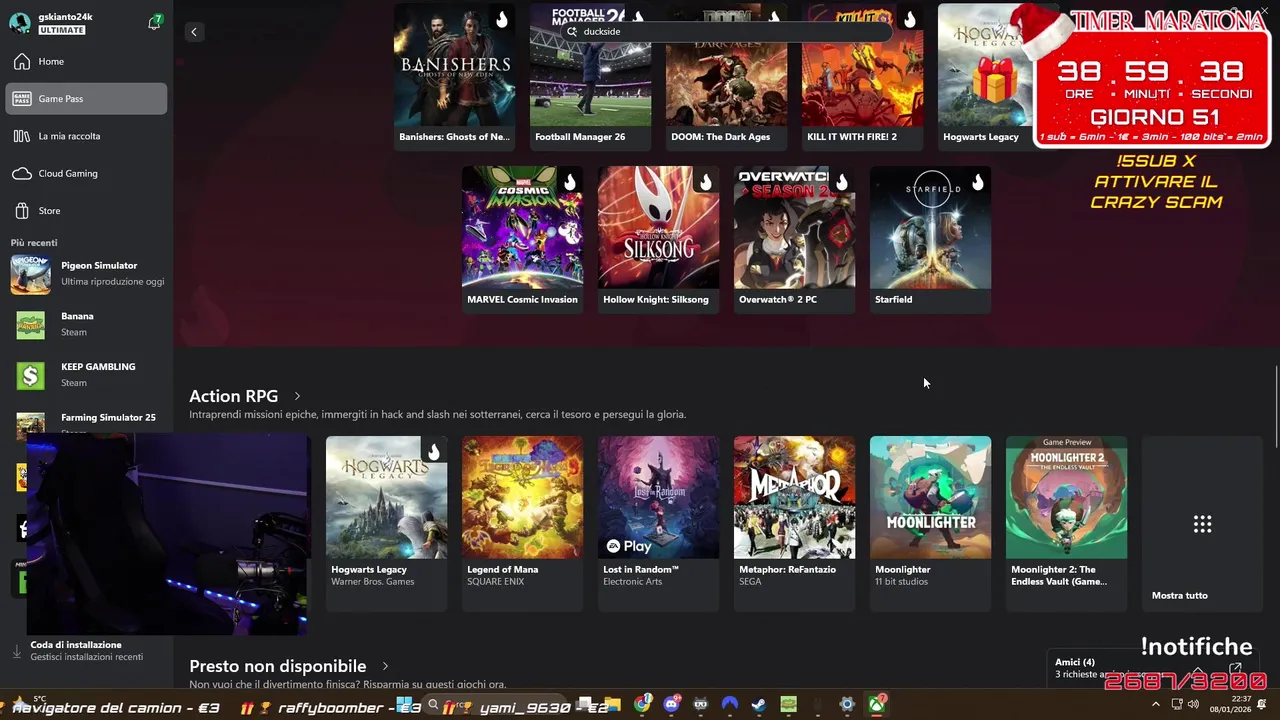1280x720 pixels.
Task: Open Moonlighter 2: The Endless Vault tile
Action: (x=1067, y=523)
